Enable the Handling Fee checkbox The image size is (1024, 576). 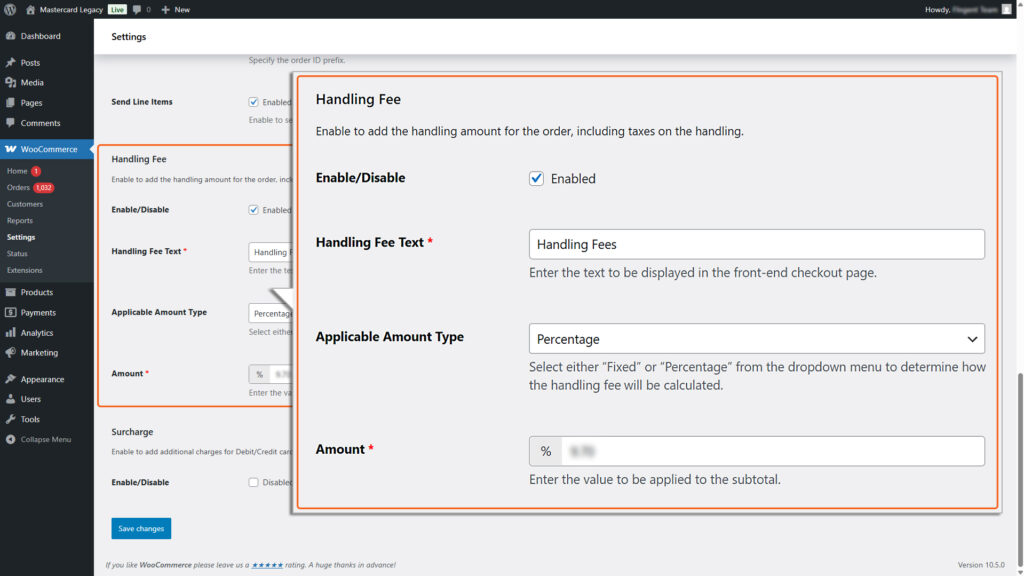(x=536, y=178)
